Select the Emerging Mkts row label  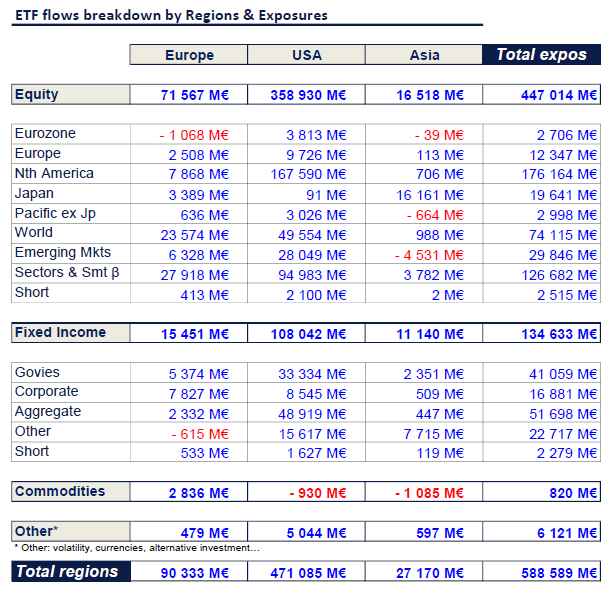pyautogui.click(x=63, y=253)
